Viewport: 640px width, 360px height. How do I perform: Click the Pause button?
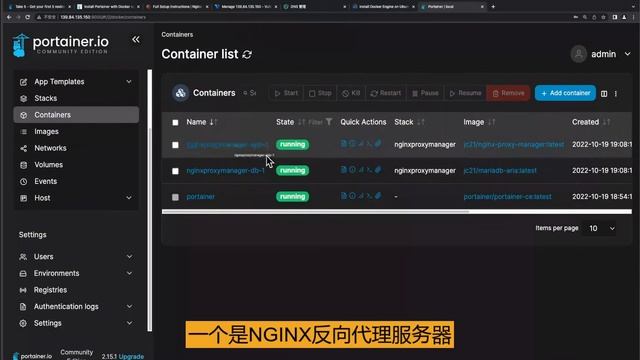point(425,93)
